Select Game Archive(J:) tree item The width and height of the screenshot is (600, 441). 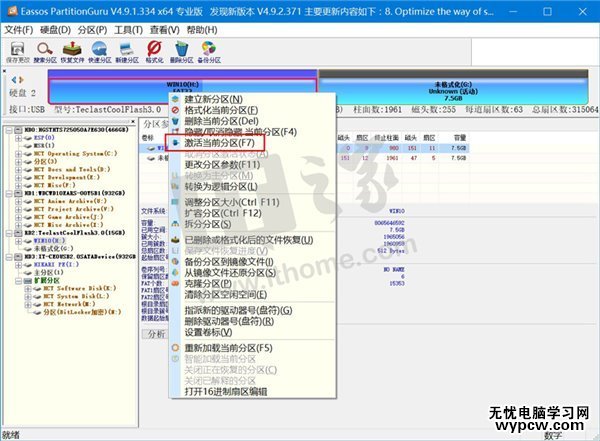68,217
